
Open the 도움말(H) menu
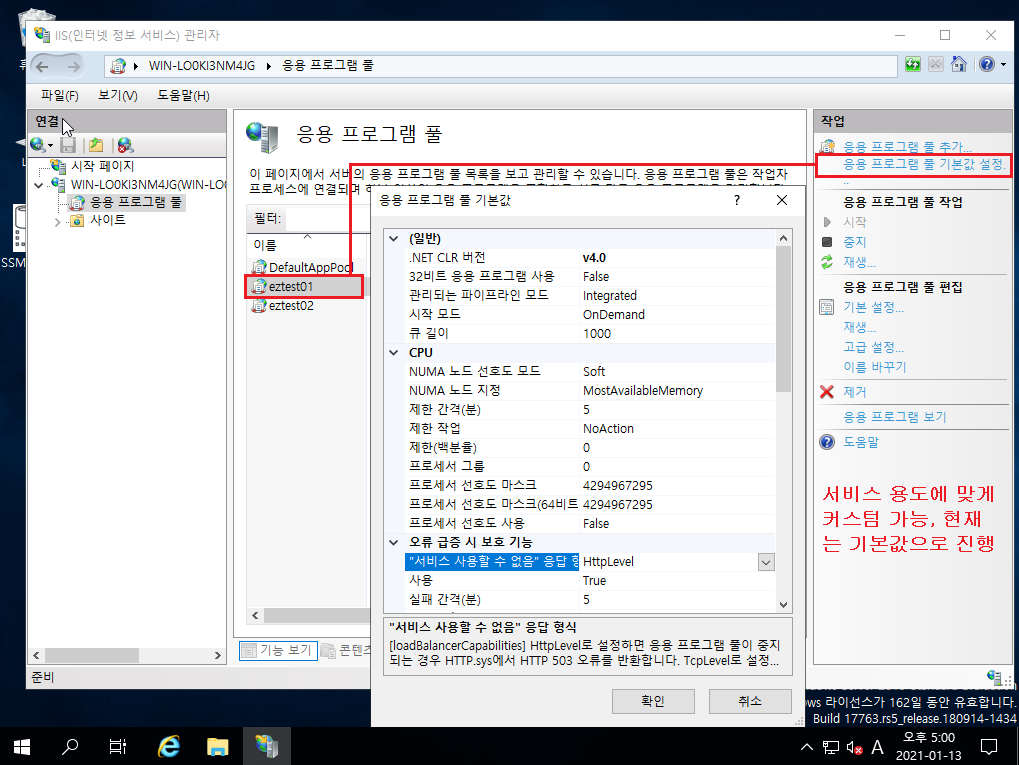tap(183, 96)
